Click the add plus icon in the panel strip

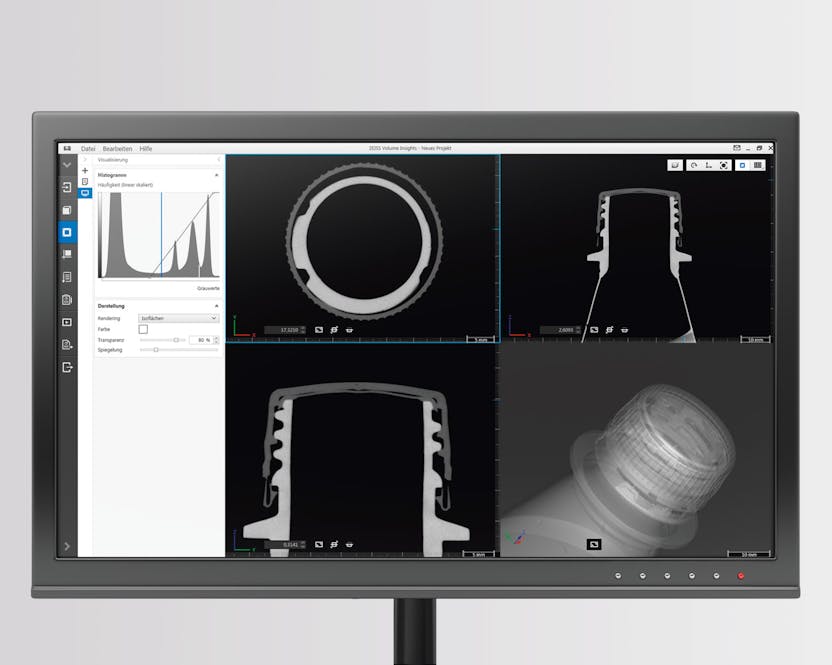tap(85, 171)
